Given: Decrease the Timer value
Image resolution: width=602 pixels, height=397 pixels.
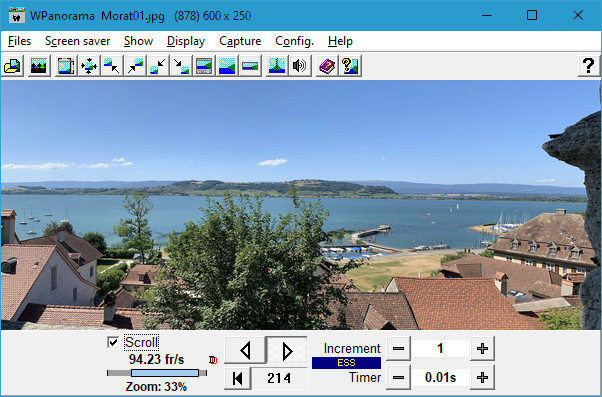Looking at the screenshot, I should (399, 377).
